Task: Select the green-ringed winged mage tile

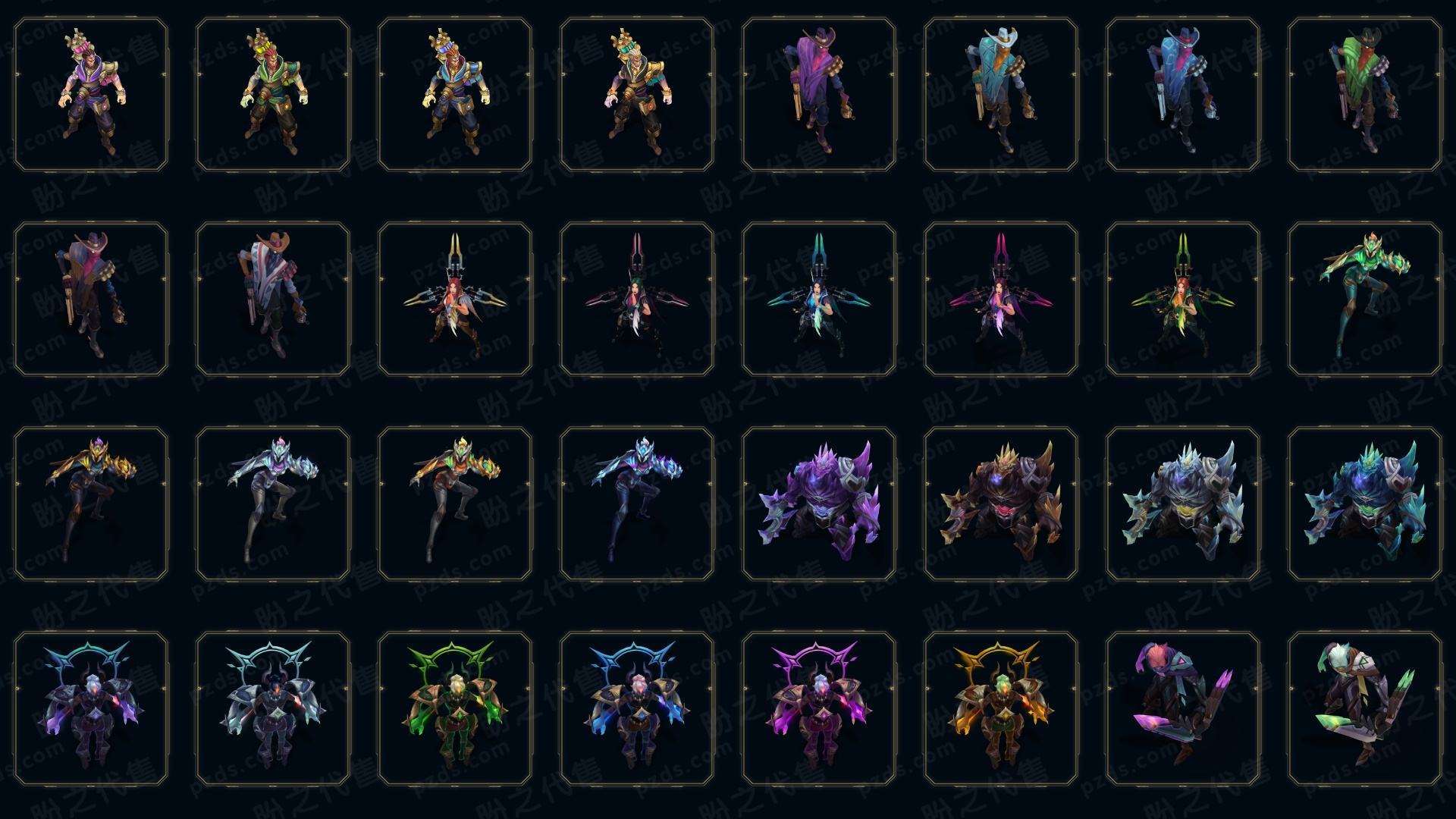Action: (x=455, y=708)
